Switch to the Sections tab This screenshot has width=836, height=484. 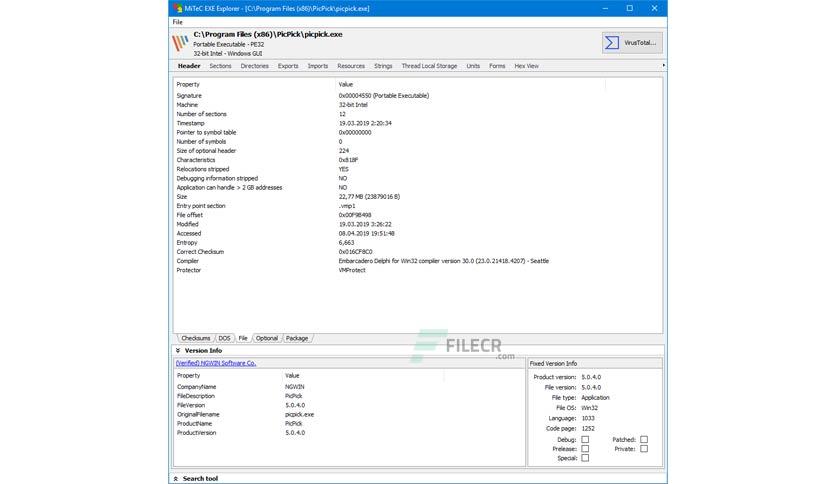pos(220,66)
